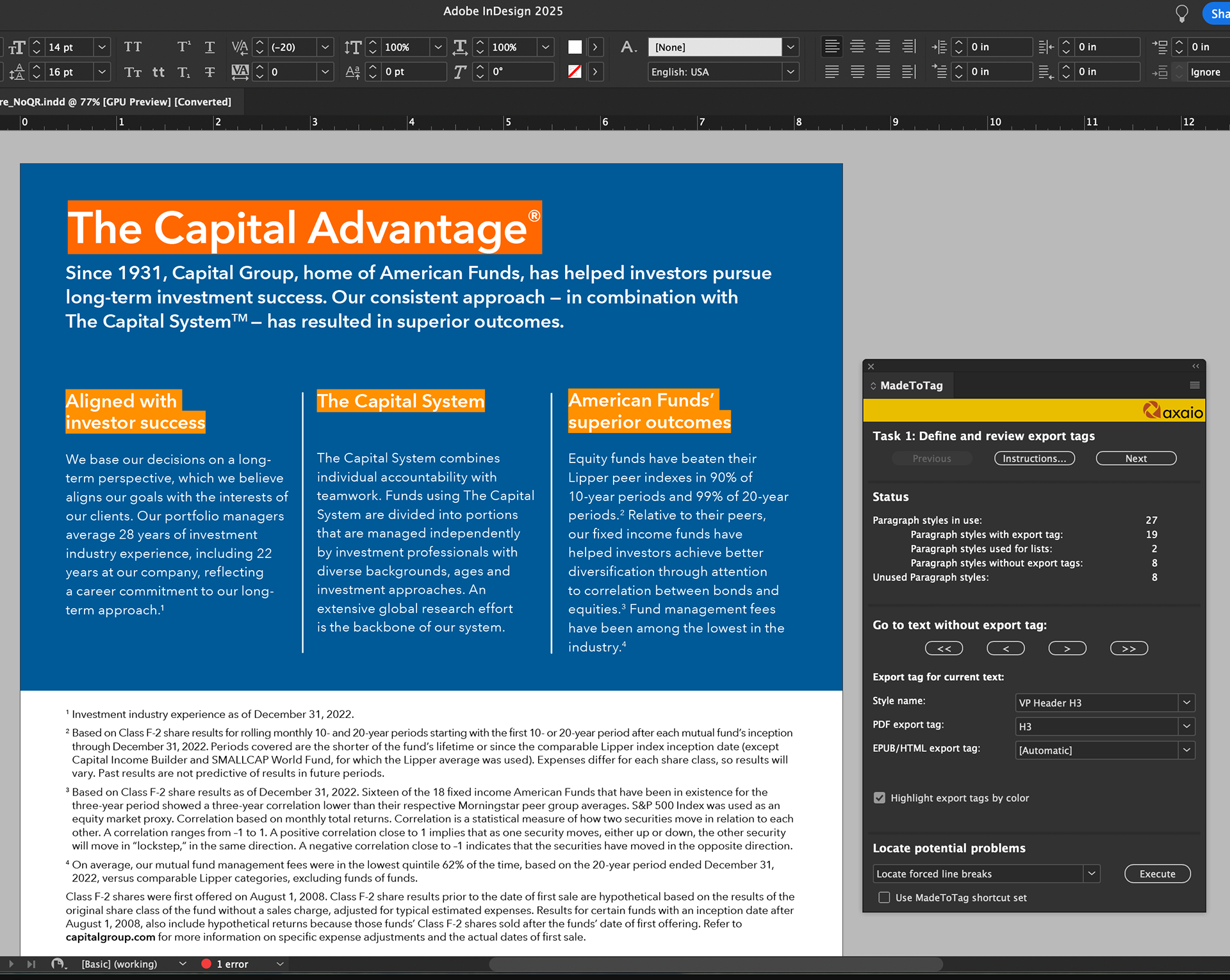Image resolution: width=1230 pixels, height=980 pixels.
Task: Open the font size dropdown
Action: coord(102,47)
